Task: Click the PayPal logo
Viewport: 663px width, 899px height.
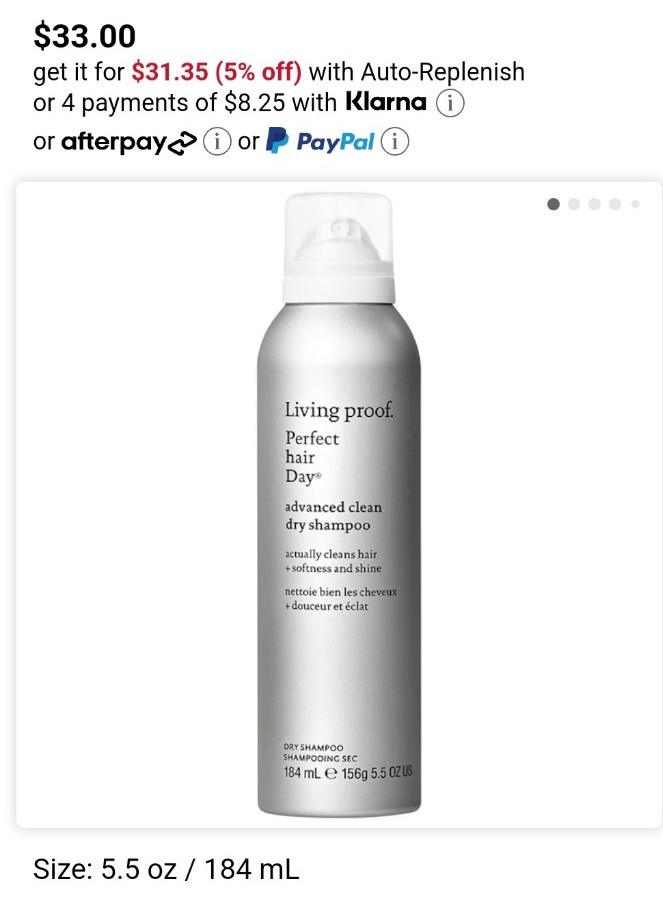Action: [321, 142]
